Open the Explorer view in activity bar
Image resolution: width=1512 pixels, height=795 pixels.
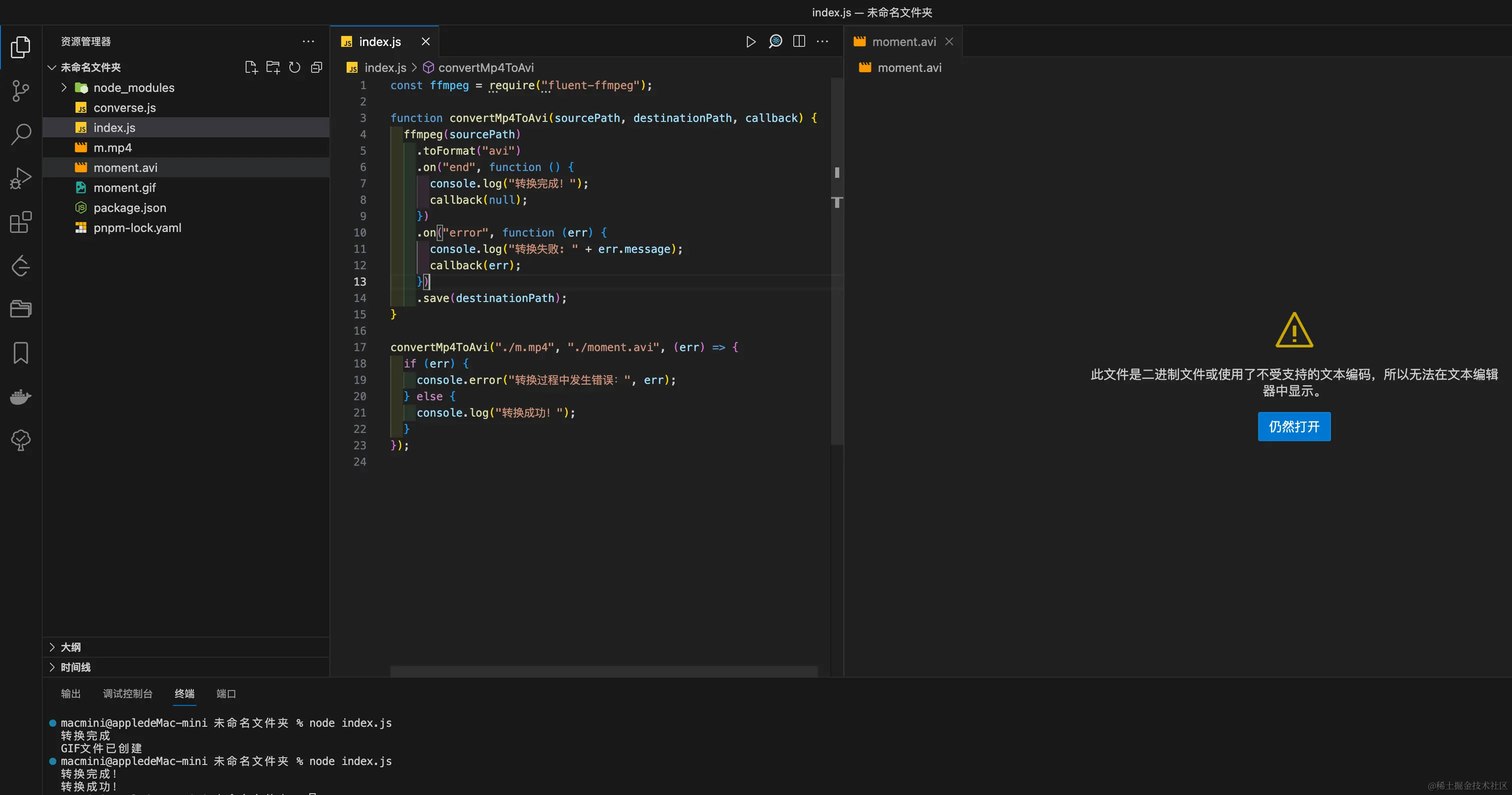click(x=20, y=47)
